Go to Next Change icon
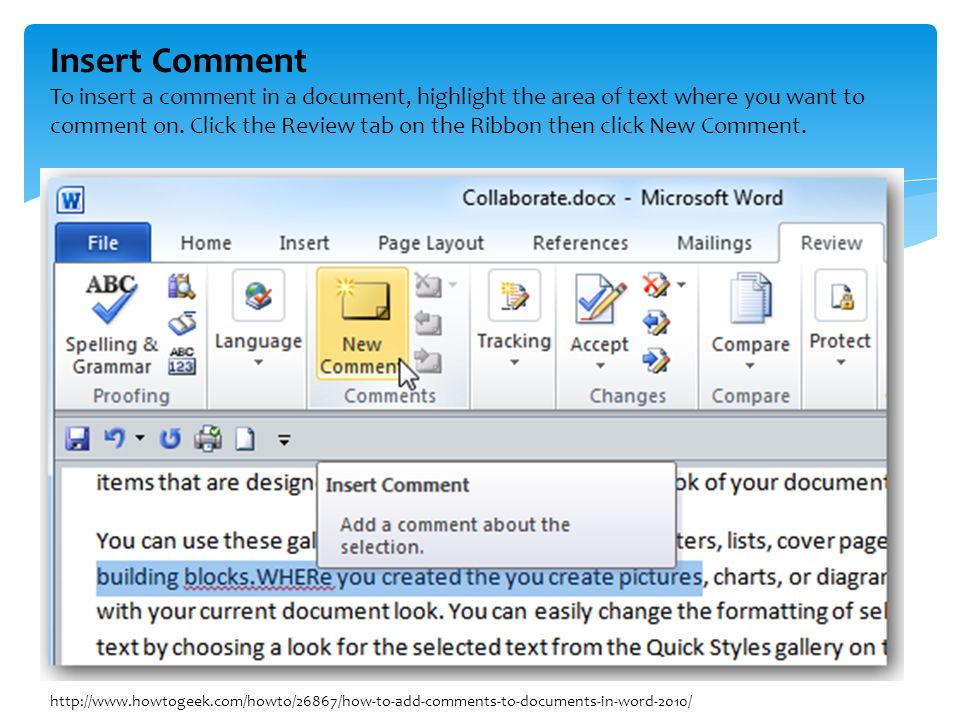This screenshot has width=960, height=720. pos(656,361)
